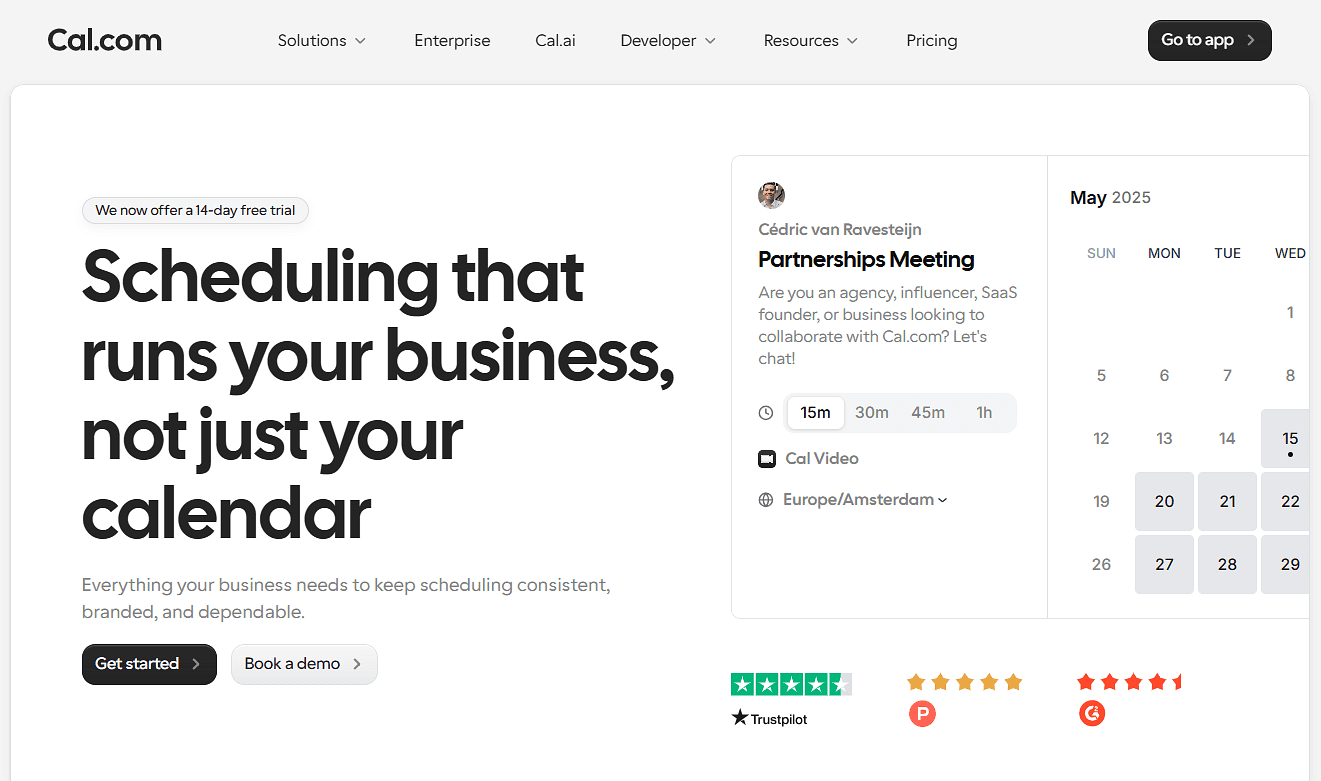Click the G2 red circle icon
The width and height of the screenshot is (1321, 781).
click(1092, 713)
